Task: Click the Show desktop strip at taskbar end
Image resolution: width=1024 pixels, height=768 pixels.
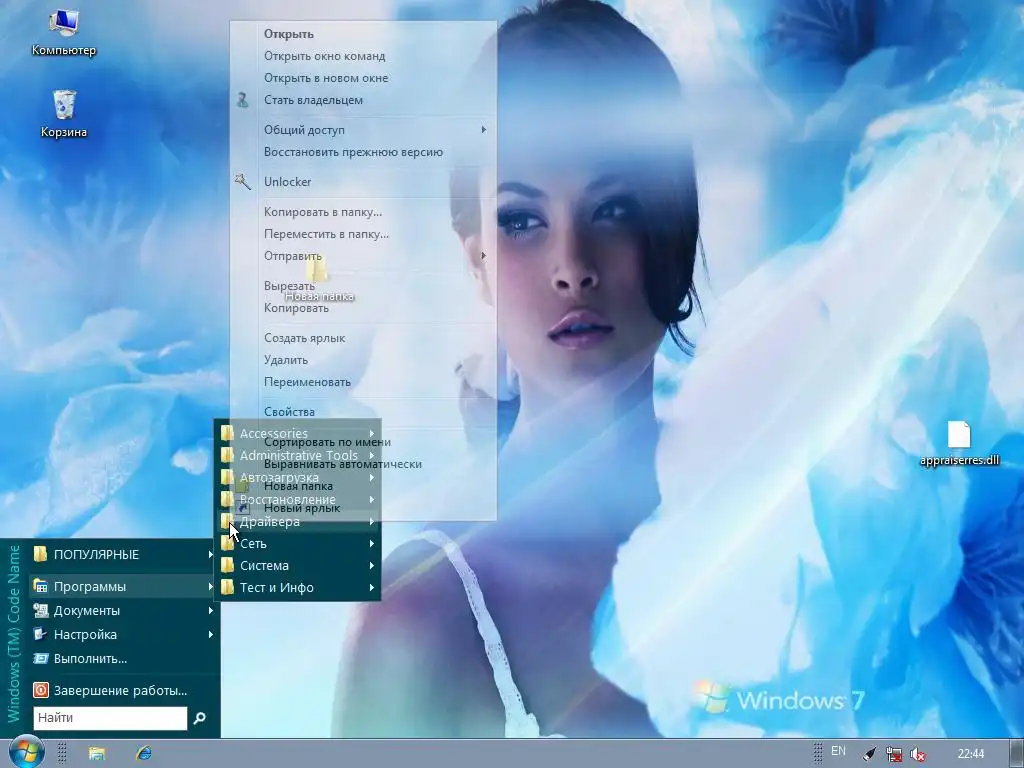Action: 1016,754
